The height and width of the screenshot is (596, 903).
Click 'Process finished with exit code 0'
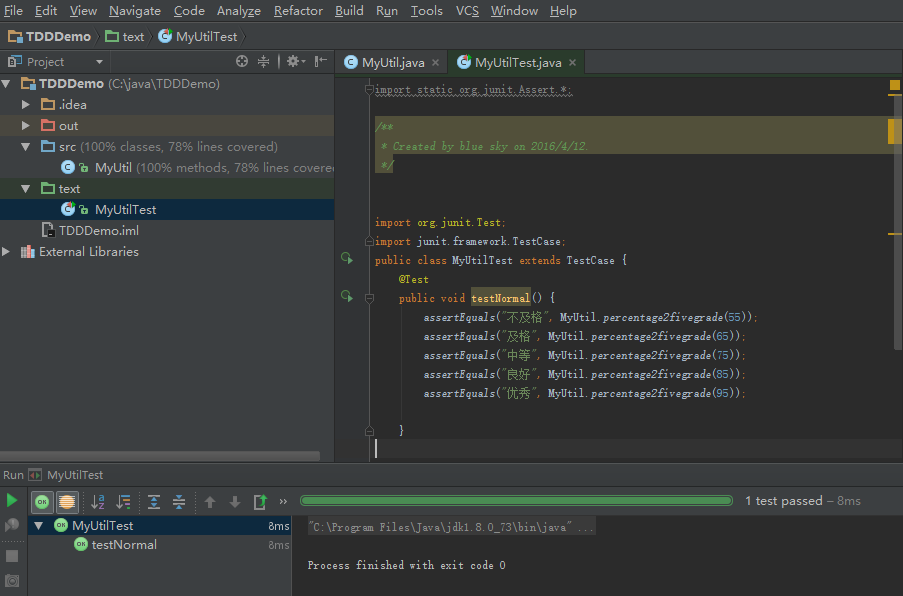pyautogui.click(x=406, y=565)
